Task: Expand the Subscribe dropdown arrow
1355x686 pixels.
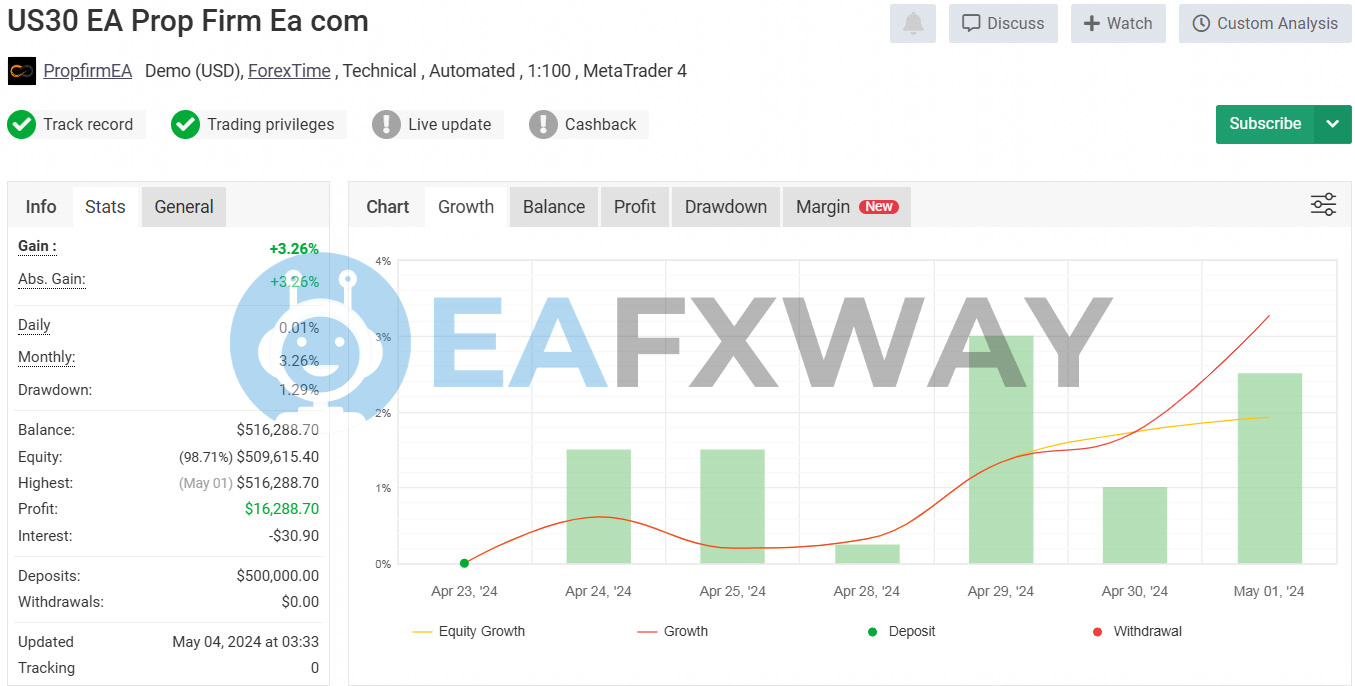Action: (1332, 124)
